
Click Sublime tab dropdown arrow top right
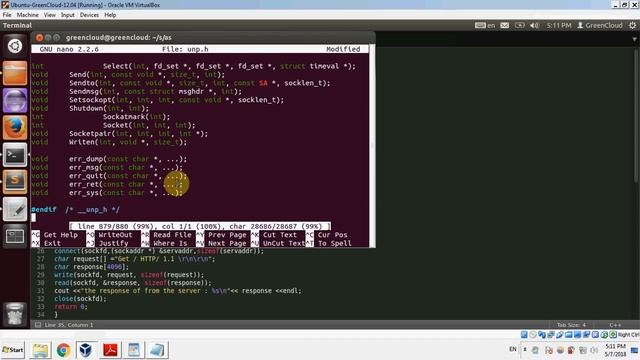click(x=634, y=39)
